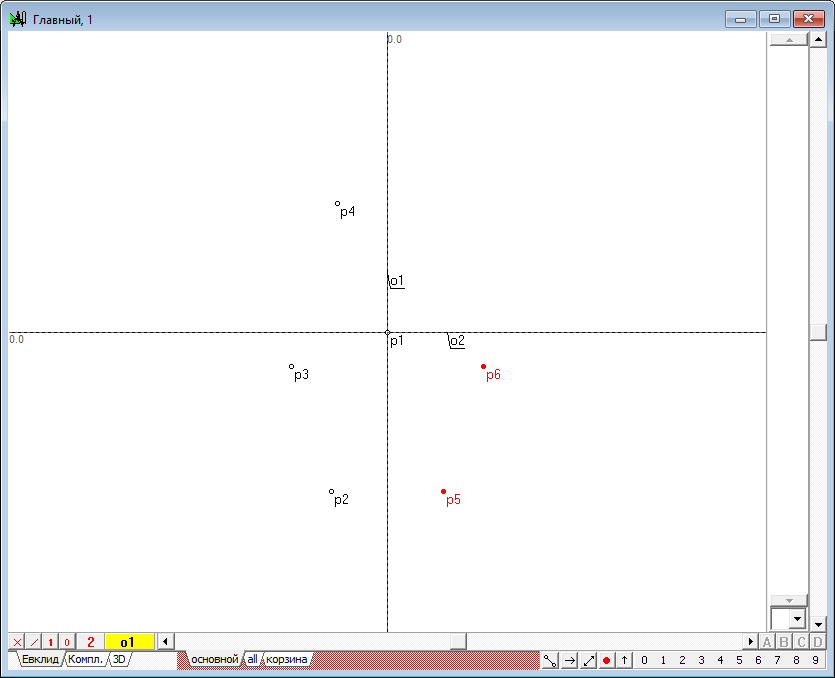Click the application icon in the title bar

18,19
